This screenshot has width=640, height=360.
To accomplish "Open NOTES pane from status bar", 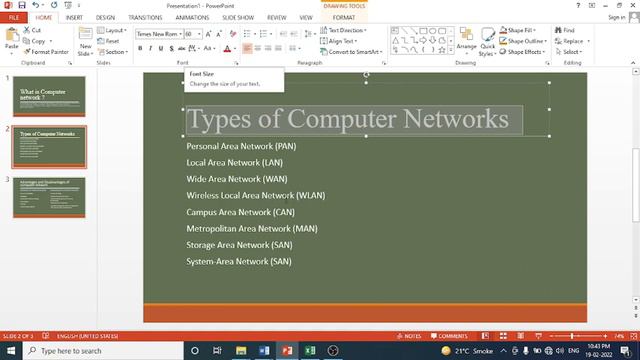I will click(409, 336).
